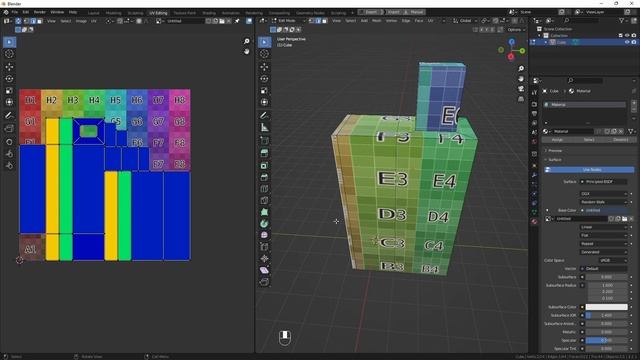
Task: Select the Relax tool in the UV editor
Action: point(9,153)
